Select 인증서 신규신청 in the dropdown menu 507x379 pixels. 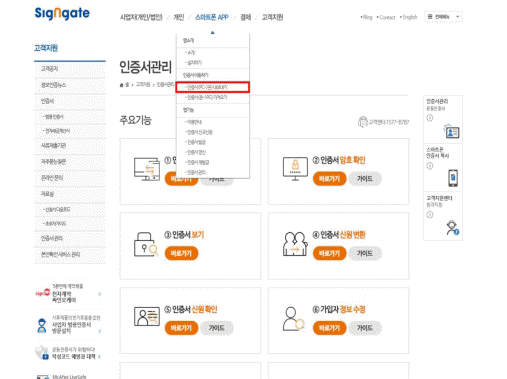click(x=199, y=132)
